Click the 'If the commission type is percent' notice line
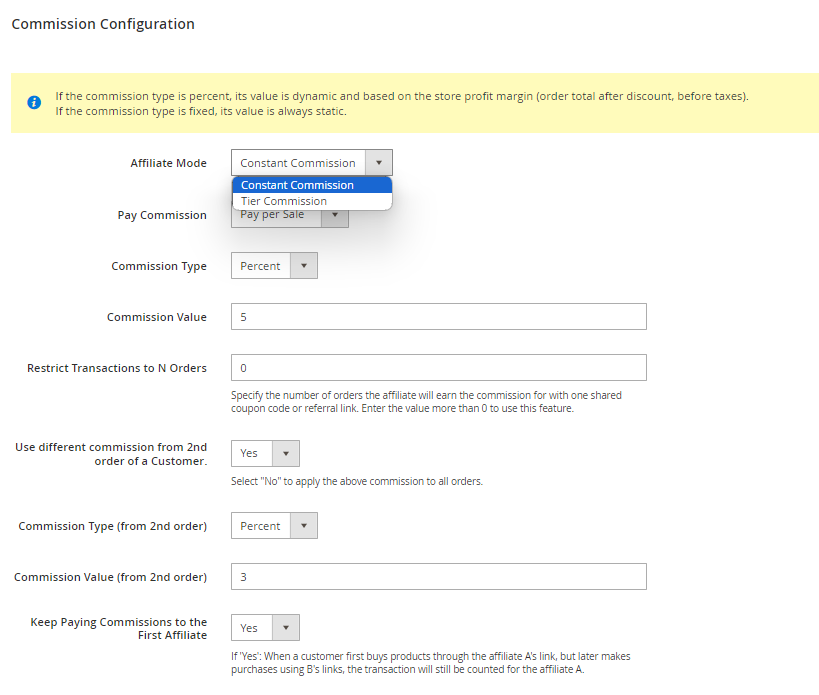The image size is (819, 695). 402,96
